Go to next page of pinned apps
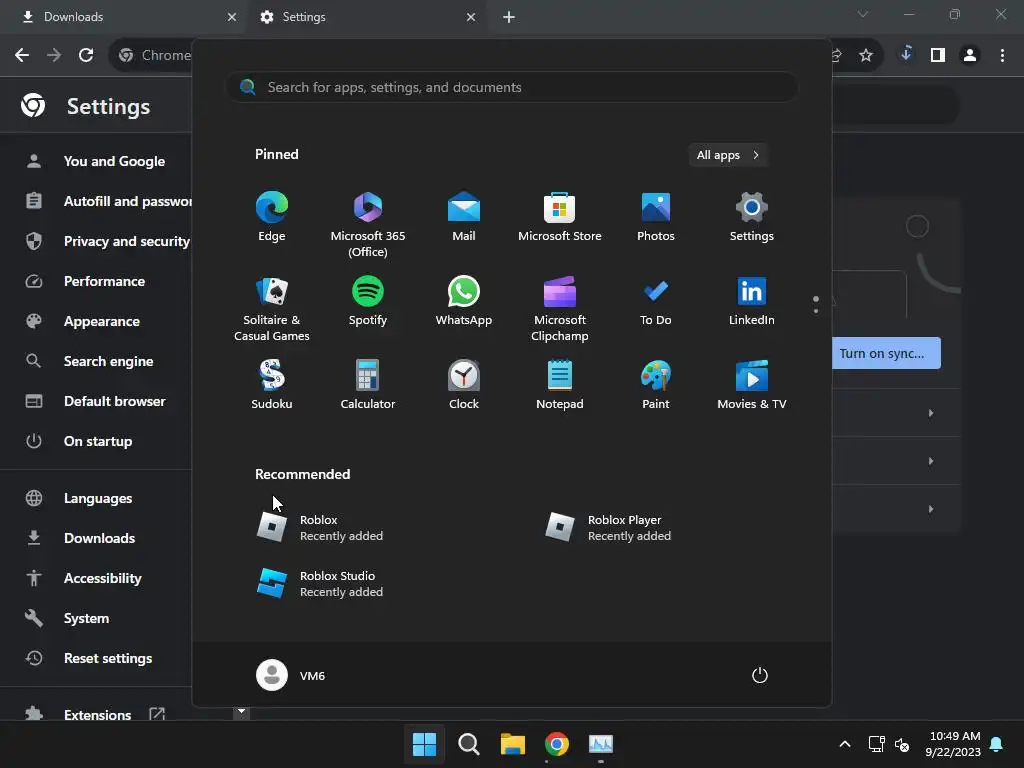 point(816,310)
